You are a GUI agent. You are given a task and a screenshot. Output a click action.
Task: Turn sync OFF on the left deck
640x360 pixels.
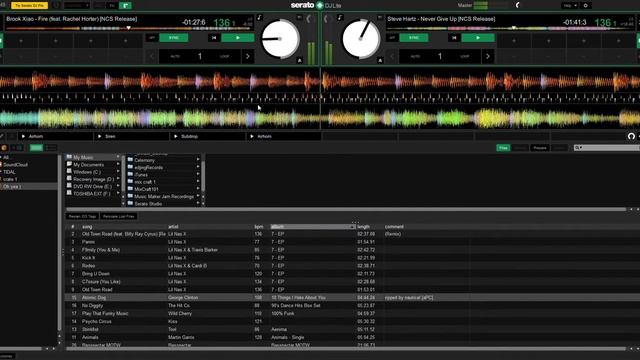click(152, 38)
